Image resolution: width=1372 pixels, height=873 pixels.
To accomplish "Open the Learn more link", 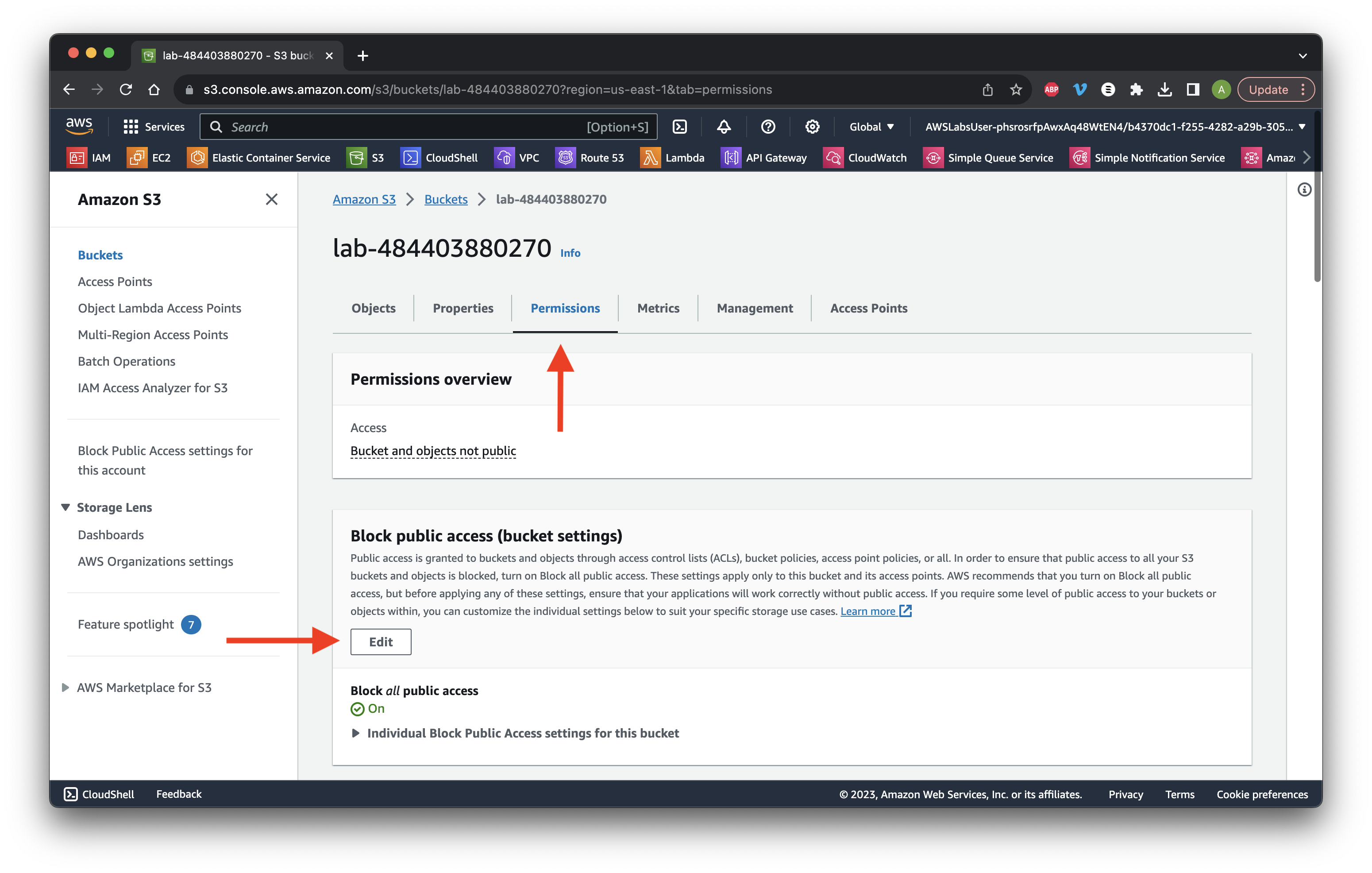I will [x=876, y=611].
